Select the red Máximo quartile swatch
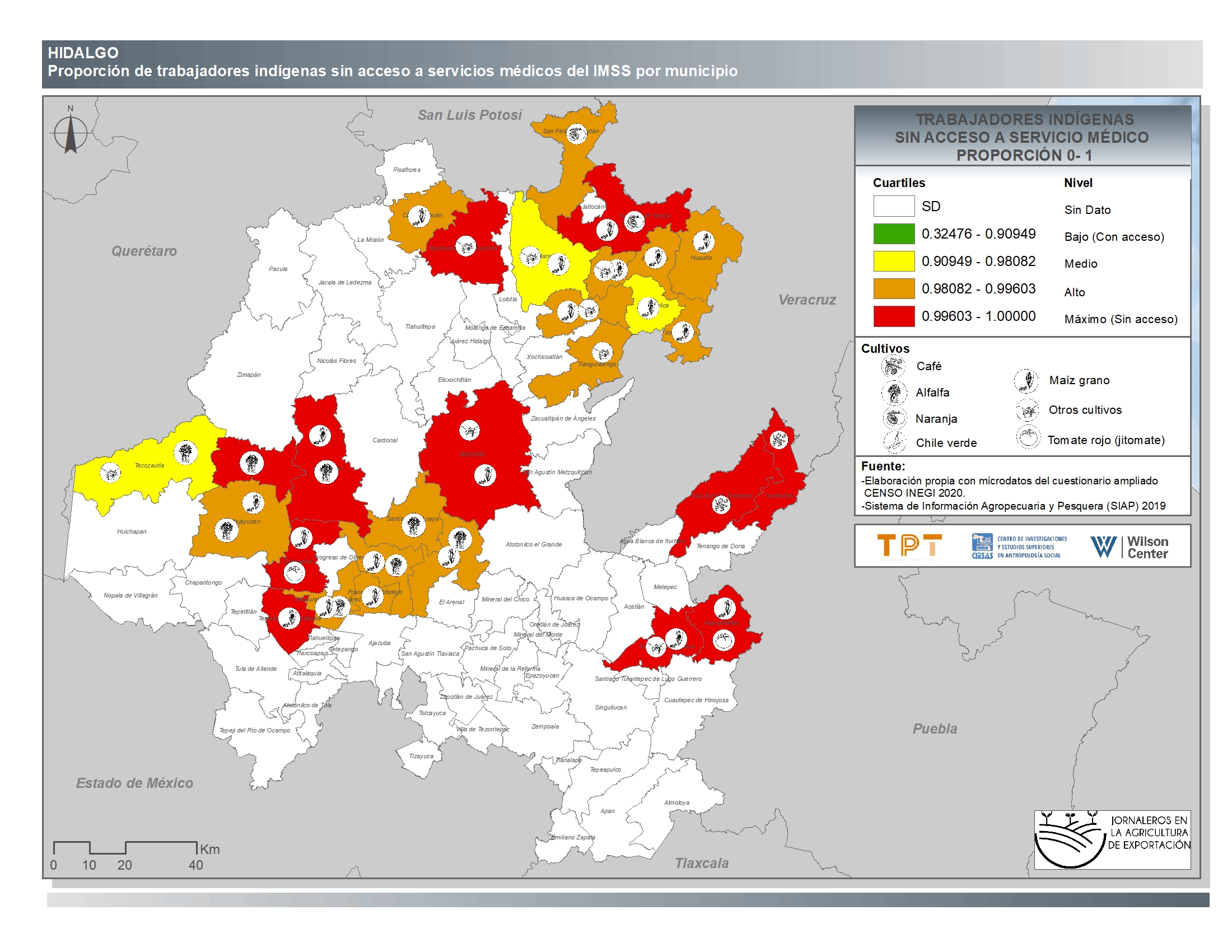 894,316
